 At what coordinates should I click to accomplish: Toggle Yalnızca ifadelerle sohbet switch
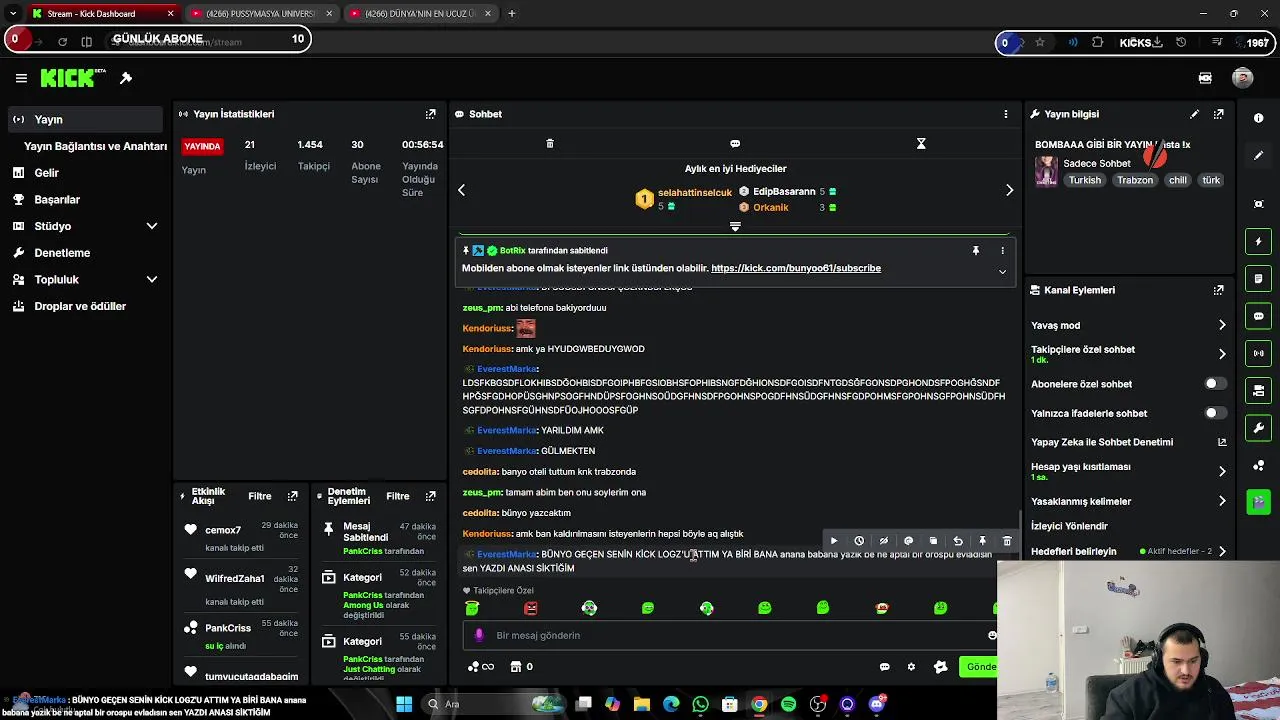(x=1215, y=413)
